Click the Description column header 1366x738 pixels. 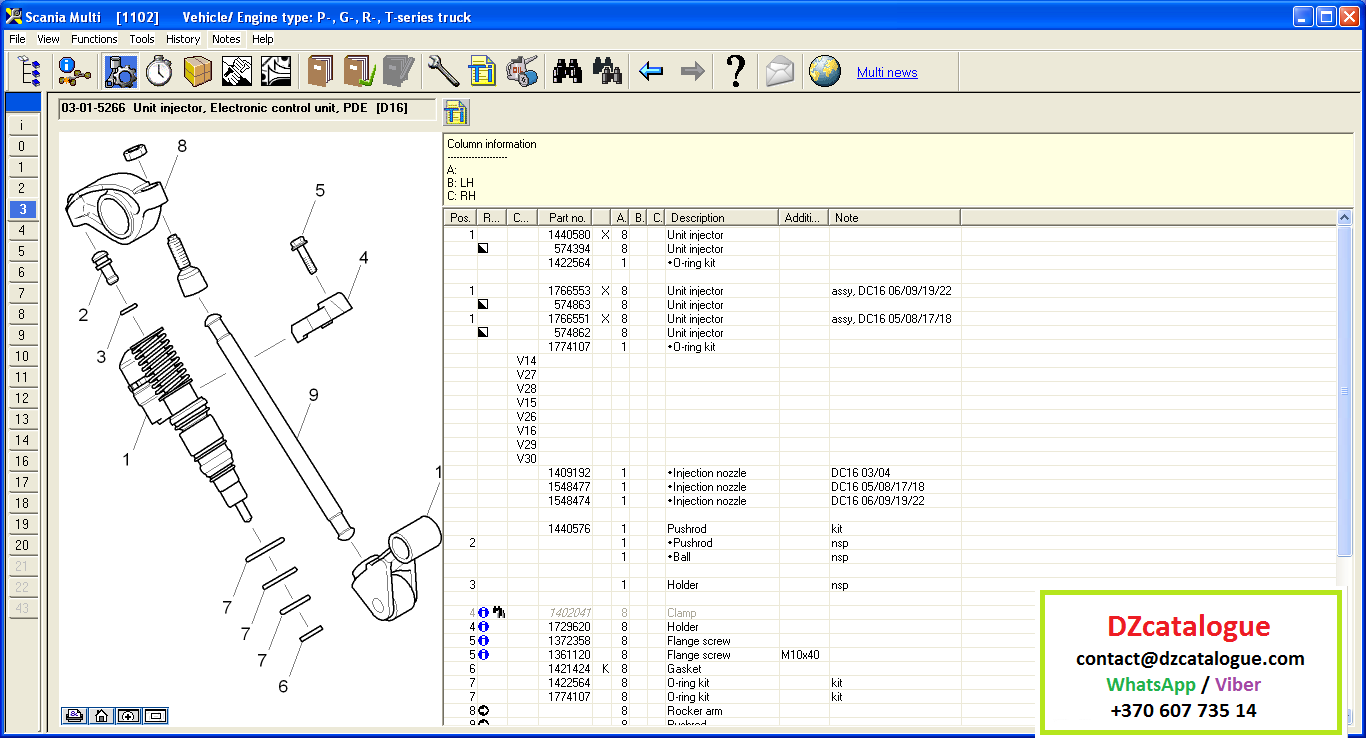point(722,217)
